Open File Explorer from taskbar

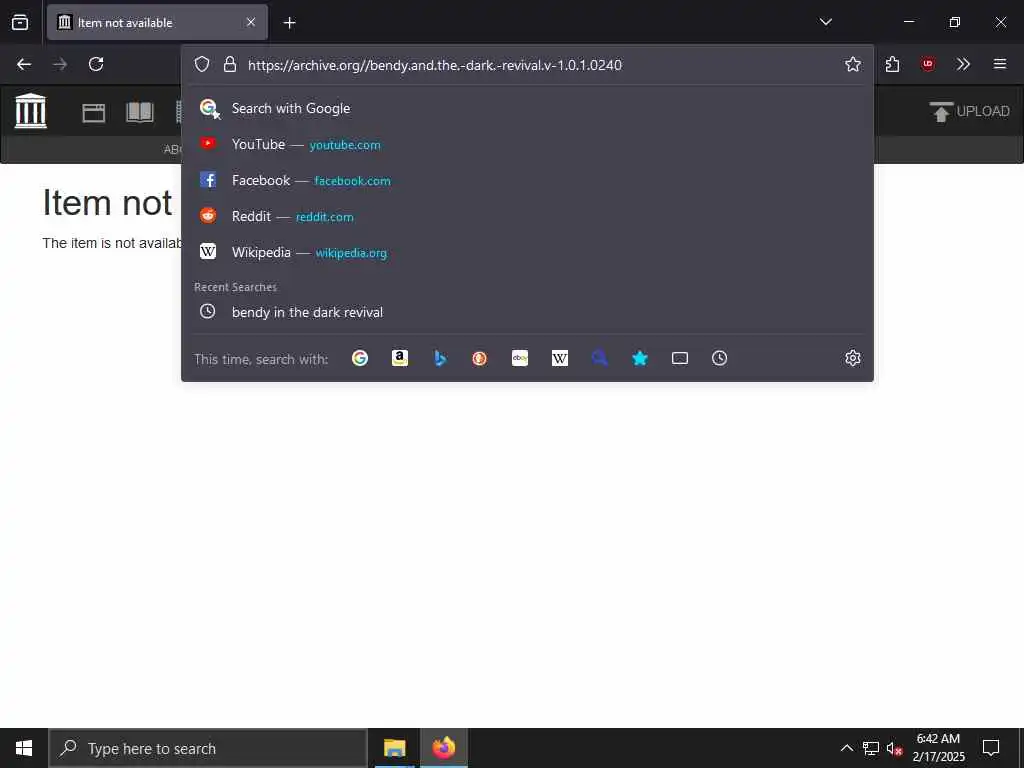(394, 748)
